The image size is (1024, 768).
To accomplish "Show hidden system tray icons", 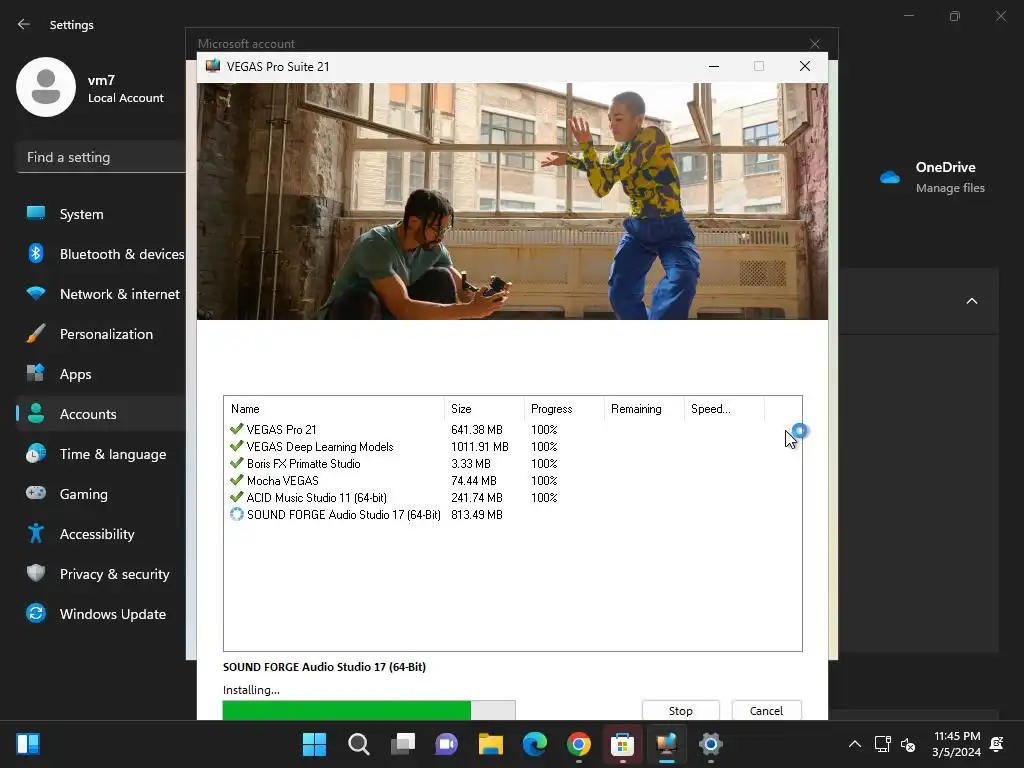I will click(x=854, y=744).
